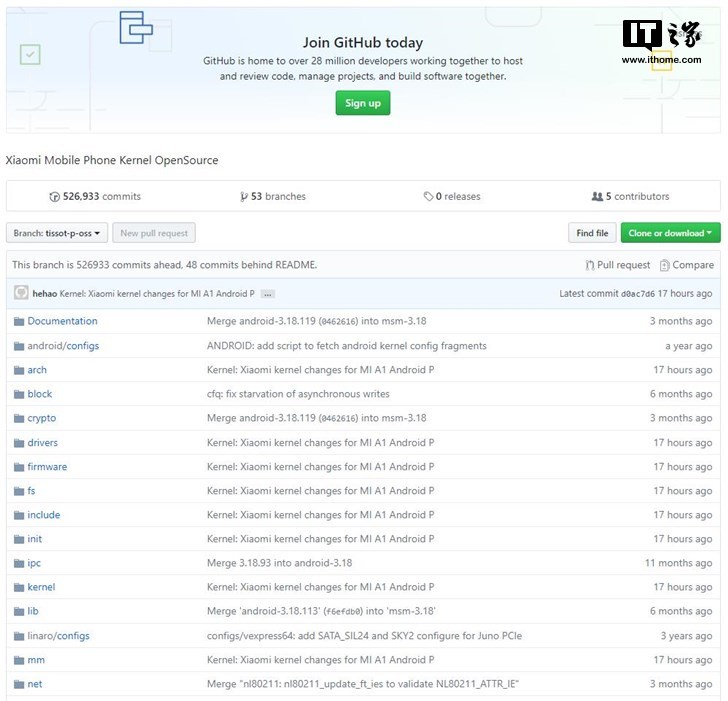Click the branches fork icon
The width and height of the screenshot is (728, 701).
pyautogui.click(x=244, y=197)
